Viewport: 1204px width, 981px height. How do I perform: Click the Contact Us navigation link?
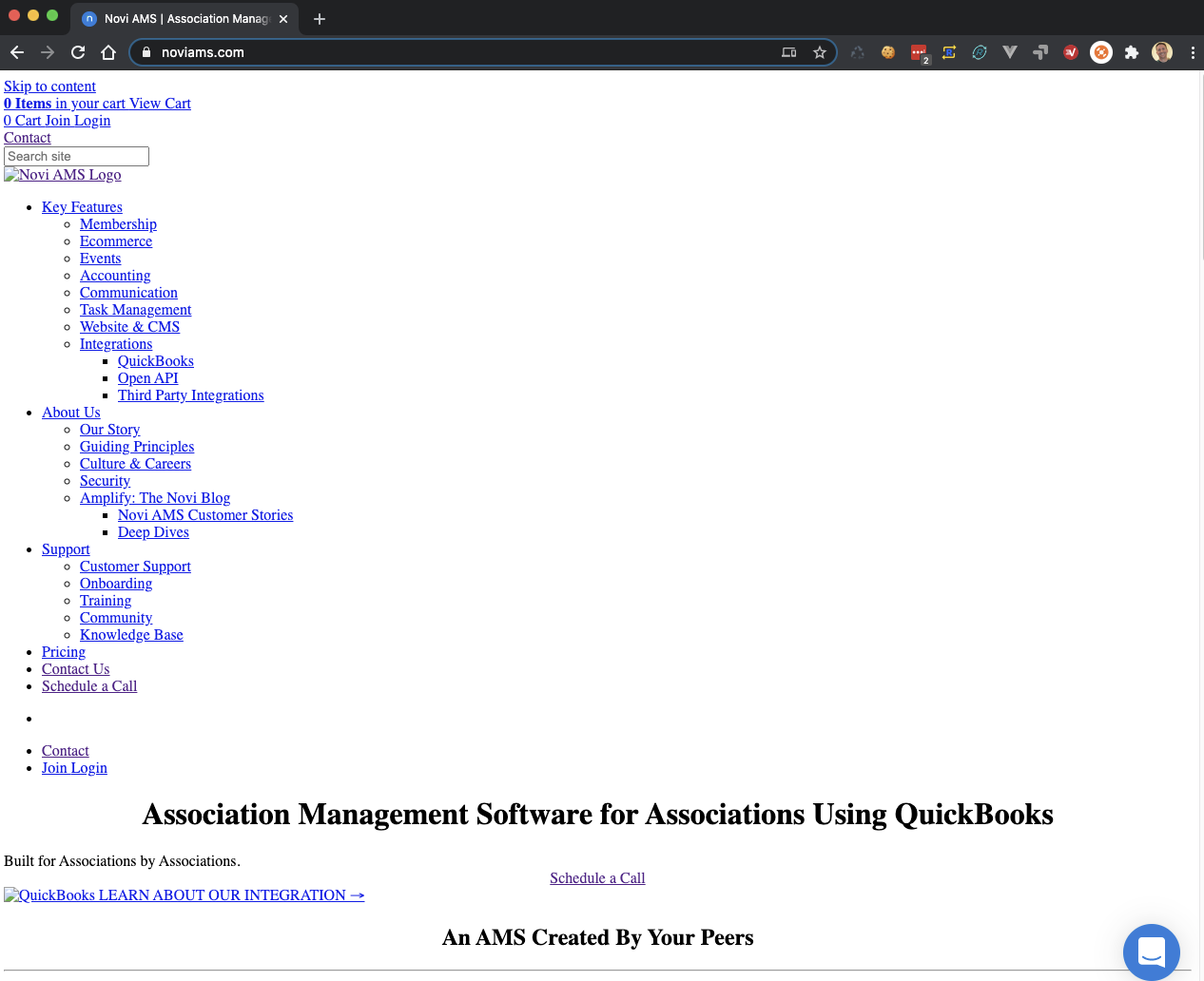tap(75, 669)
